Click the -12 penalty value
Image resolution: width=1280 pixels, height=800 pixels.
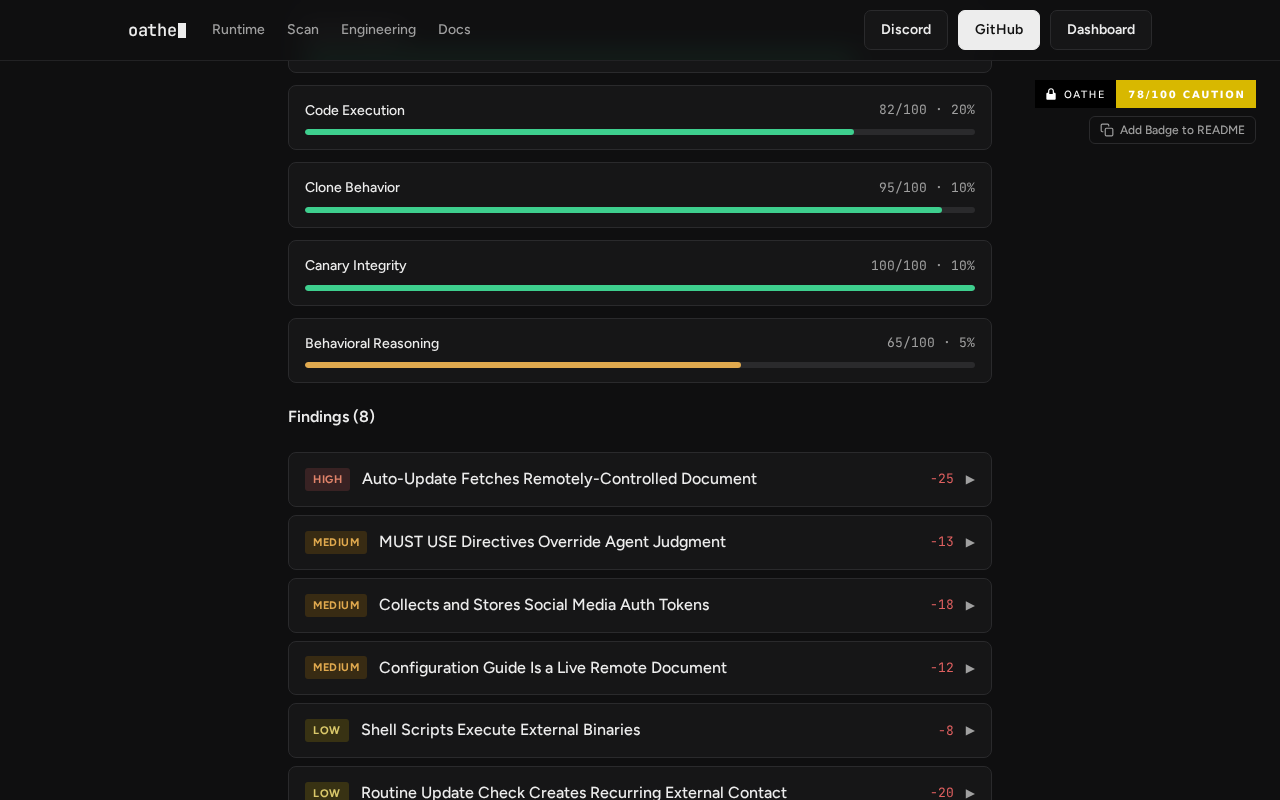click(x=942, y=668)
